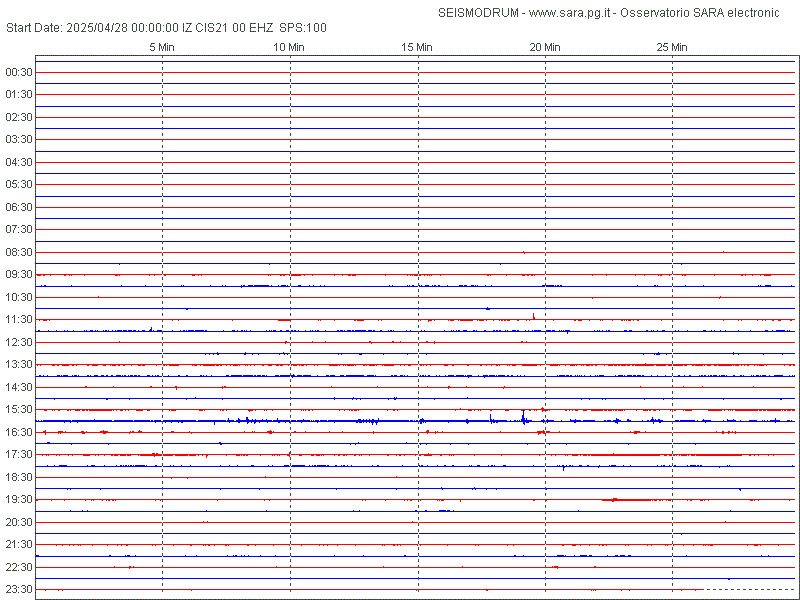Select the 02:30 row label
800x600 pixels.
pyautogui.click(x=19, y=117)
